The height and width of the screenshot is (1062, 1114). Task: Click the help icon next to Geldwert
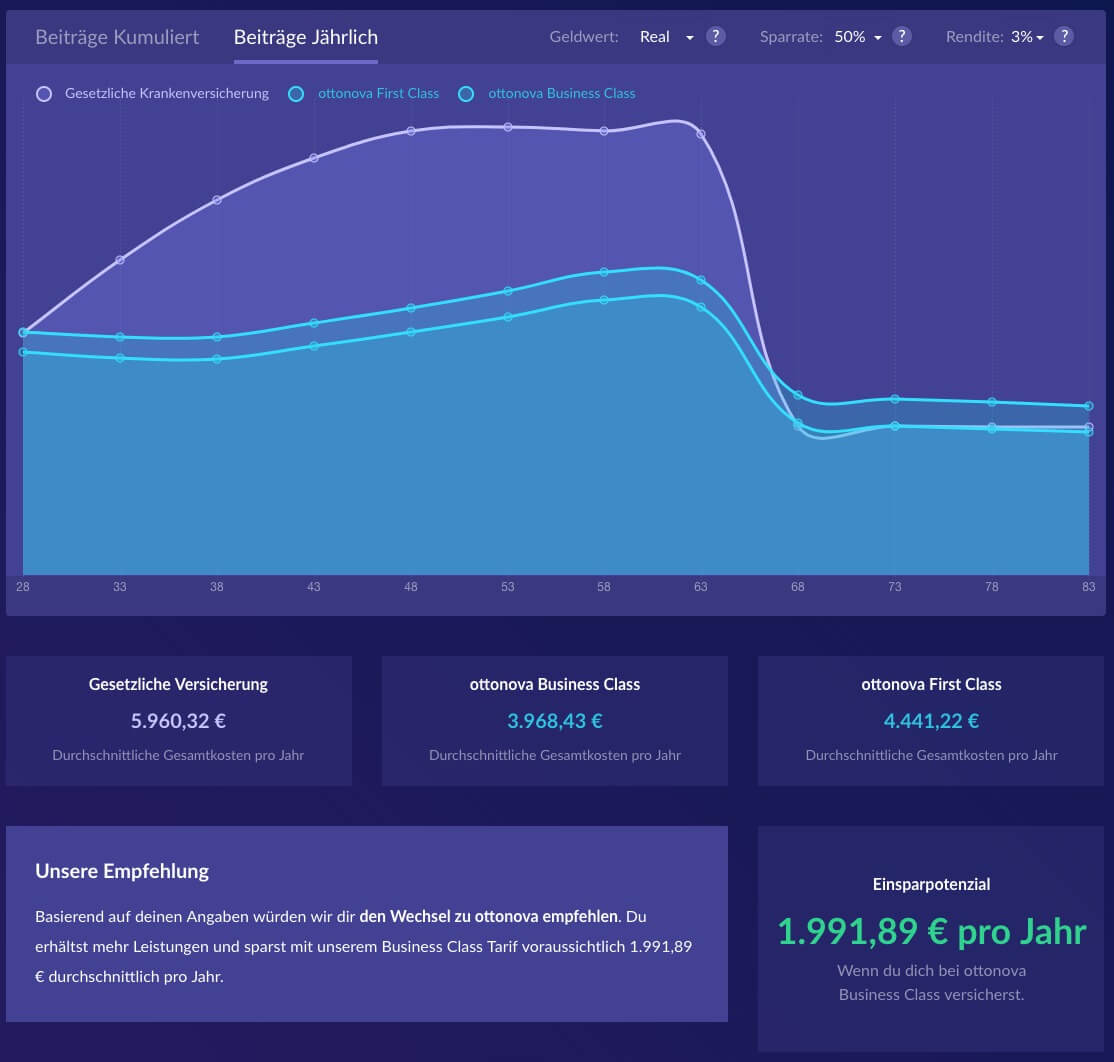coord(715,36)
